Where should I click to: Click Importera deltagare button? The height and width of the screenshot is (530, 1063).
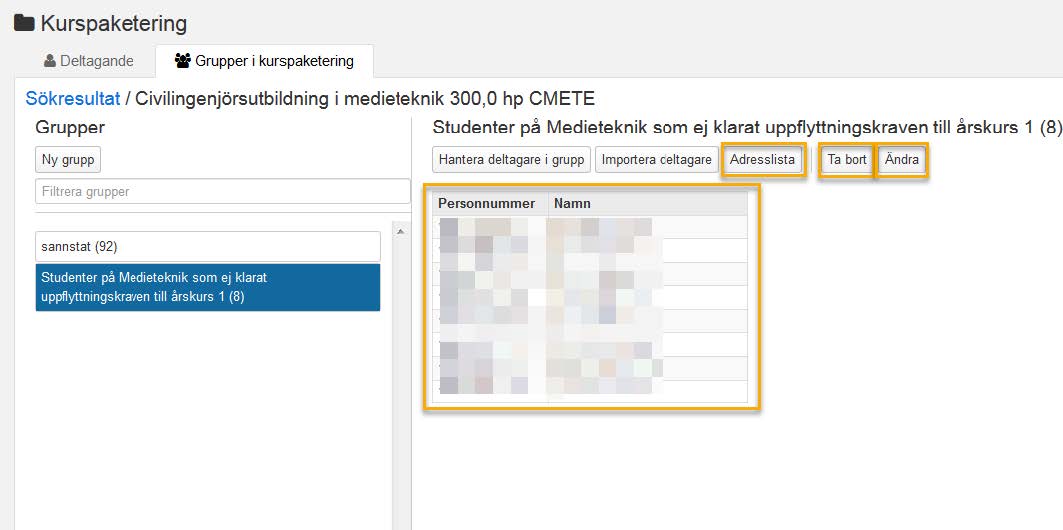point(656,160)
